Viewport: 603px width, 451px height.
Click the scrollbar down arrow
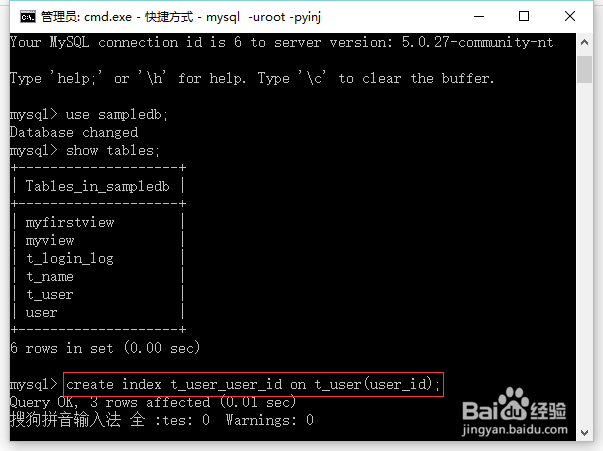point(585,433)
